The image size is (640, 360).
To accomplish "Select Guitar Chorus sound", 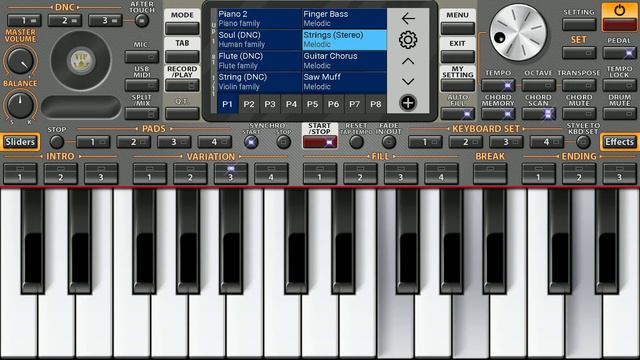I will pos(344,60).
